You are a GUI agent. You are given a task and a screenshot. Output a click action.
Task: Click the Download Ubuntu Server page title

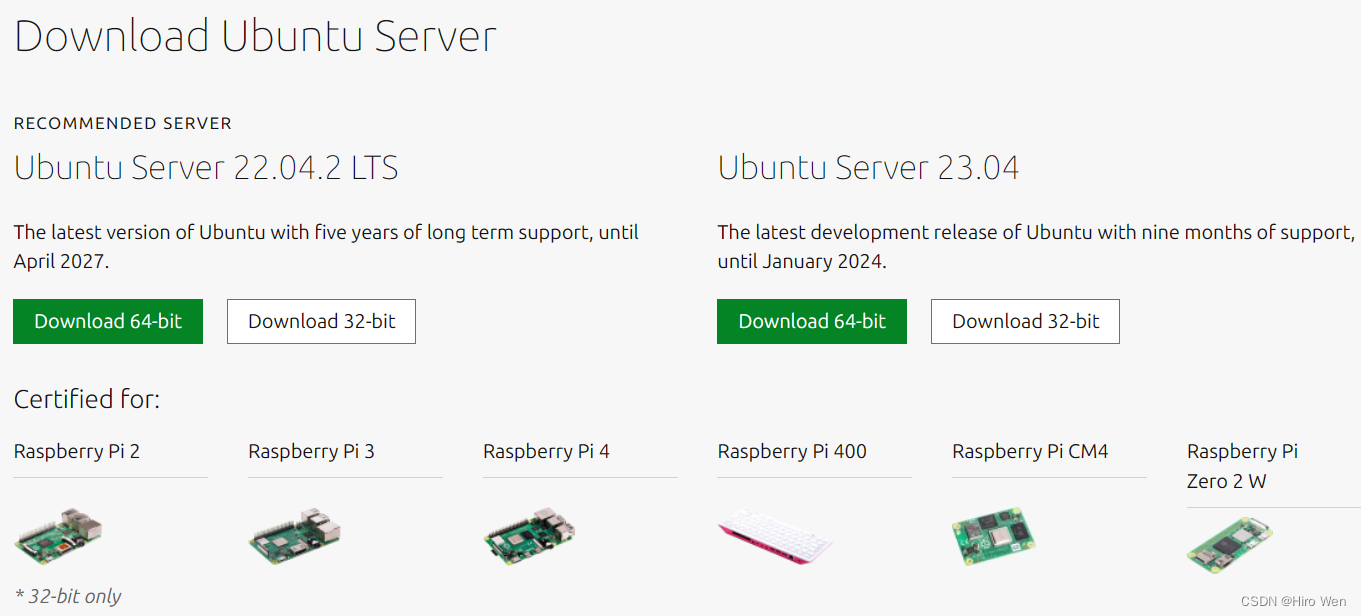[254, 36]
